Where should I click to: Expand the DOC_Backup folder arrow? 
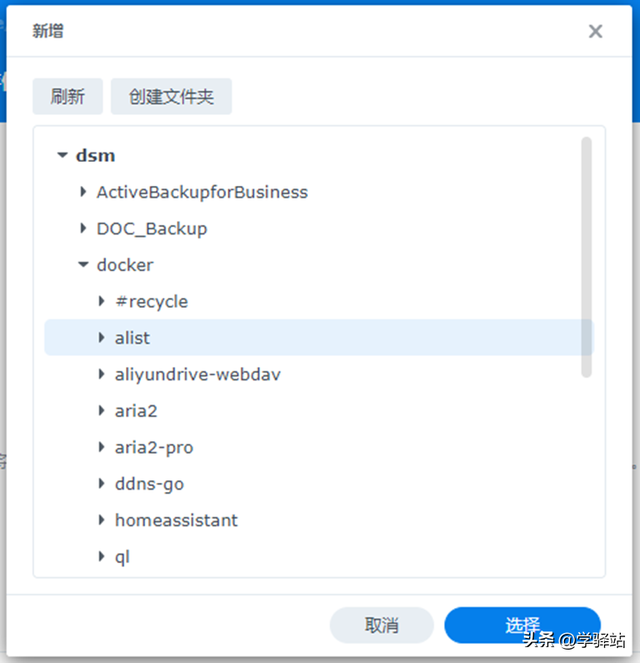(83, 228)
